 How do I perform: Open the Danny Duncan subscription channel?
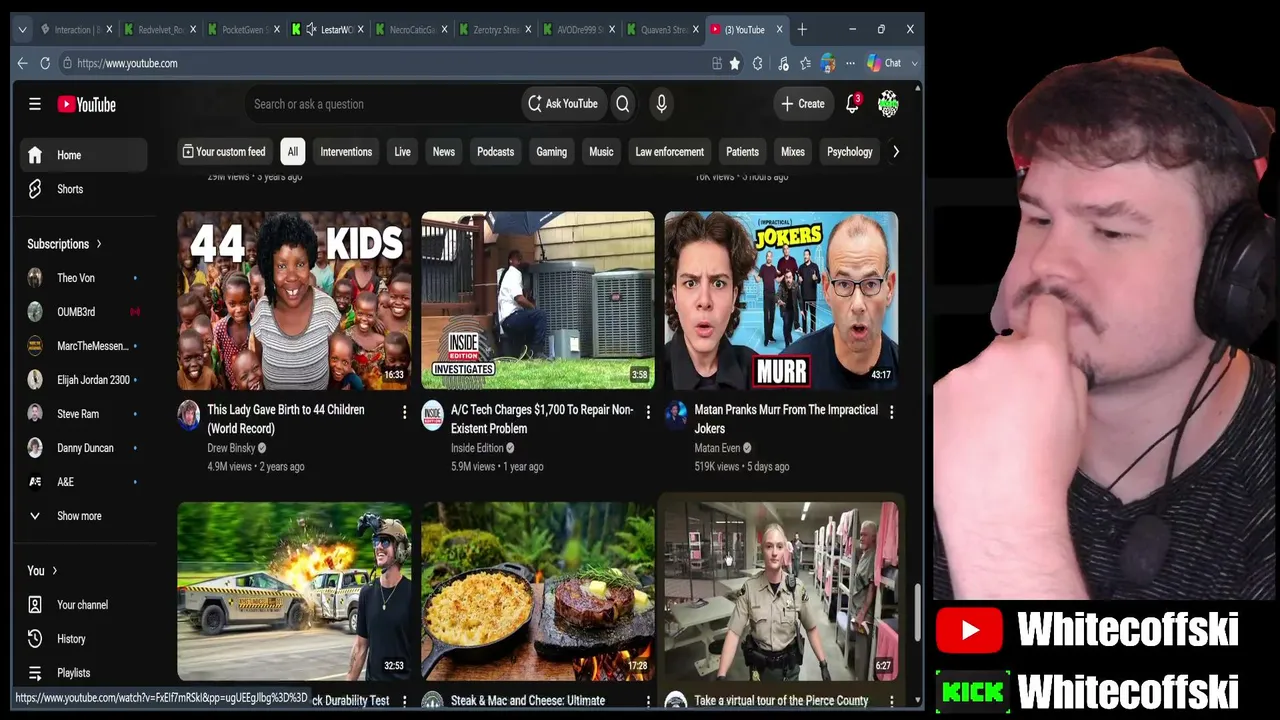[x=84, y=448]
